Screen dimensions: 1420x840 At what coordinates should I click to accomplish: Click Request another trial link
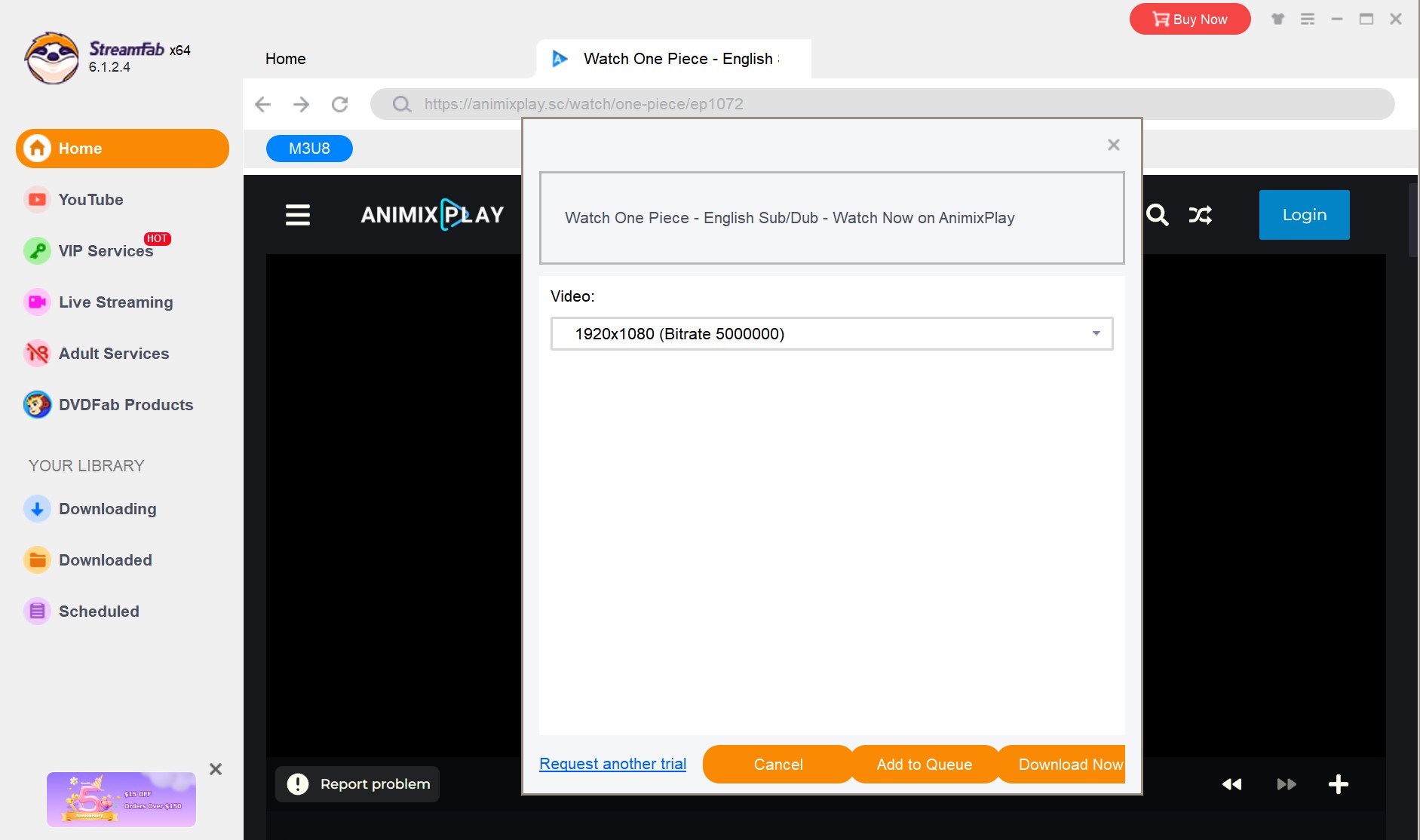(613, 764)
